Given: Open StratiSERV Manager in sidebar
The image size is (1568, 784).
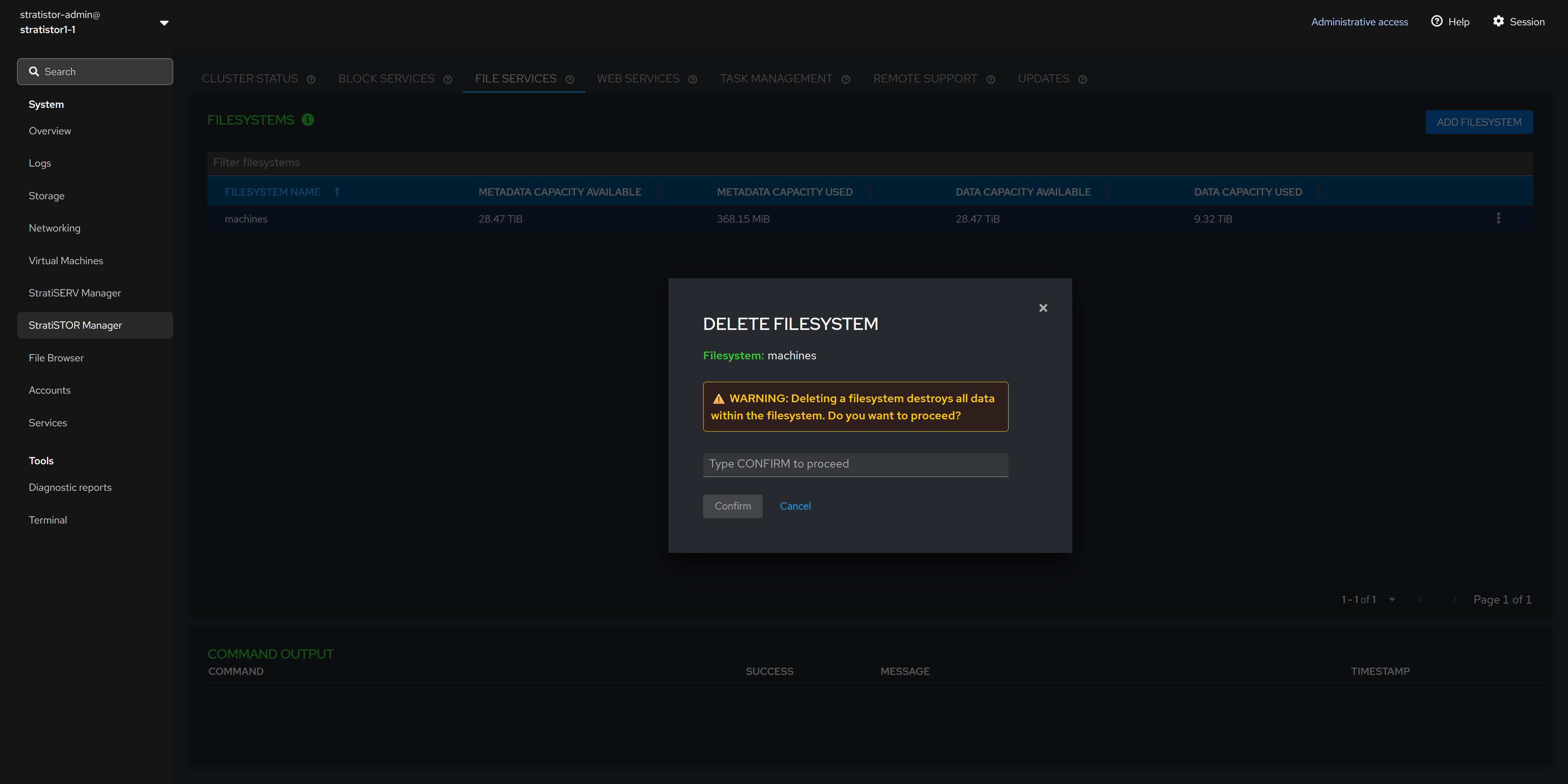Looking at the screenshot, I should [75, 293].
